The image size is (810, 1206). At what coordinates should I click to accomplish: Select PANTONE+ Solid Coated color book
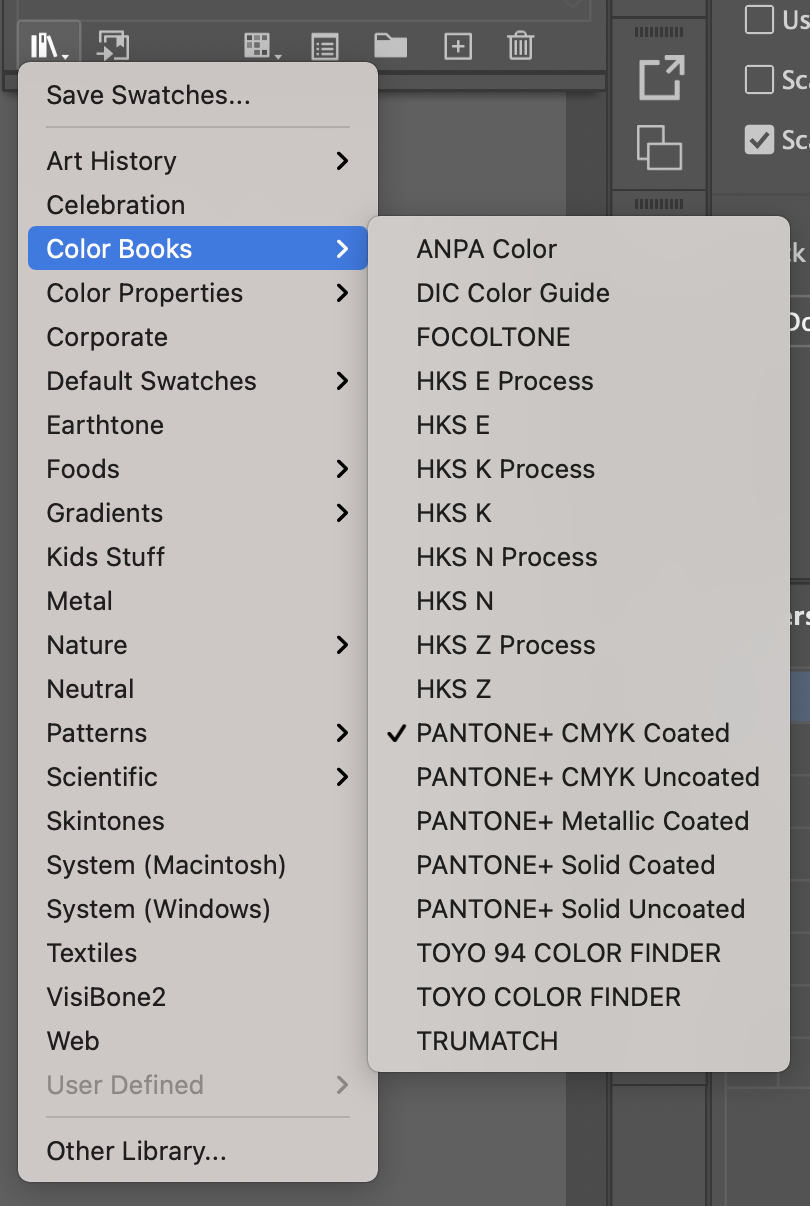coord(565,865)
